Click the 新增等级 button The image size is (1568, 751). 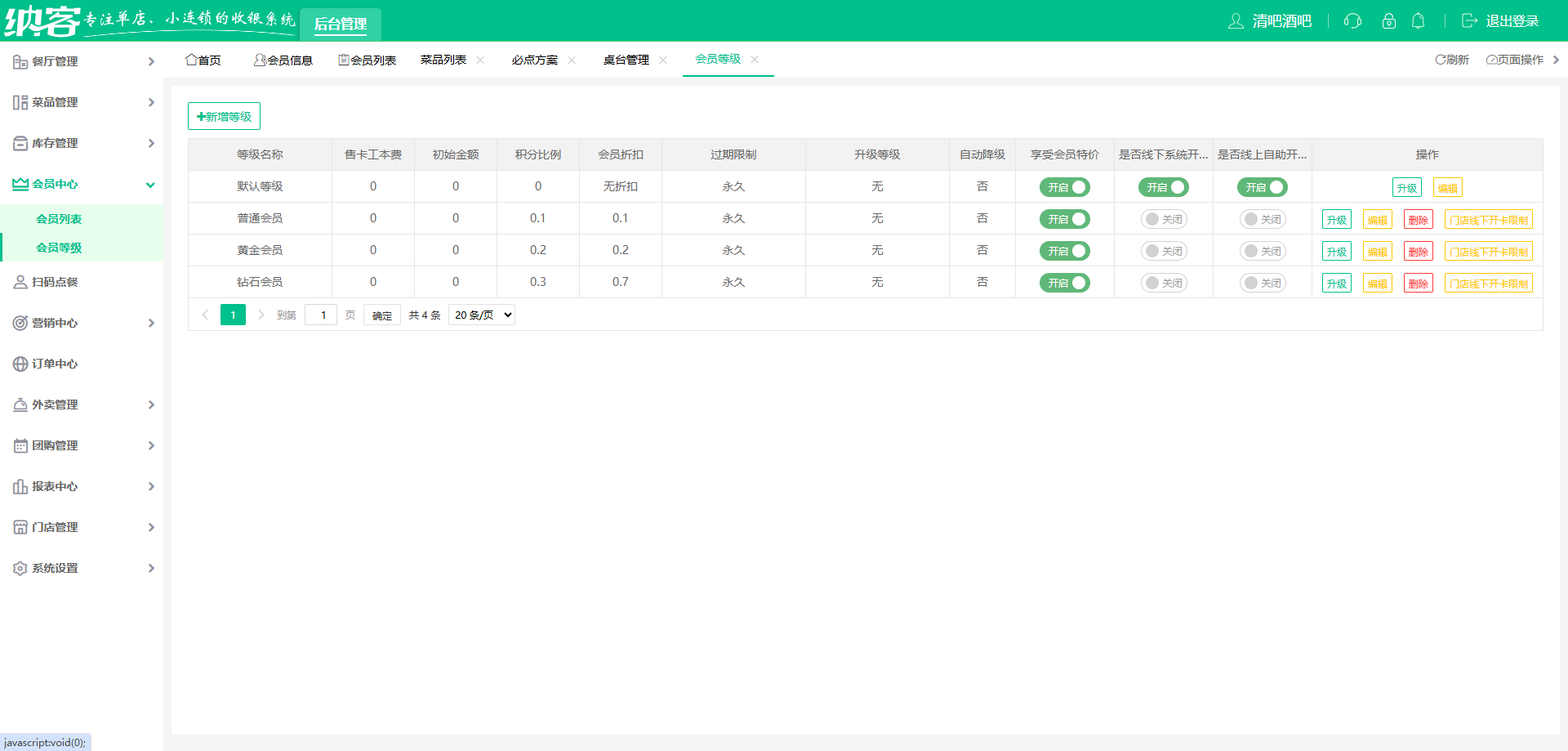[224, 116]
